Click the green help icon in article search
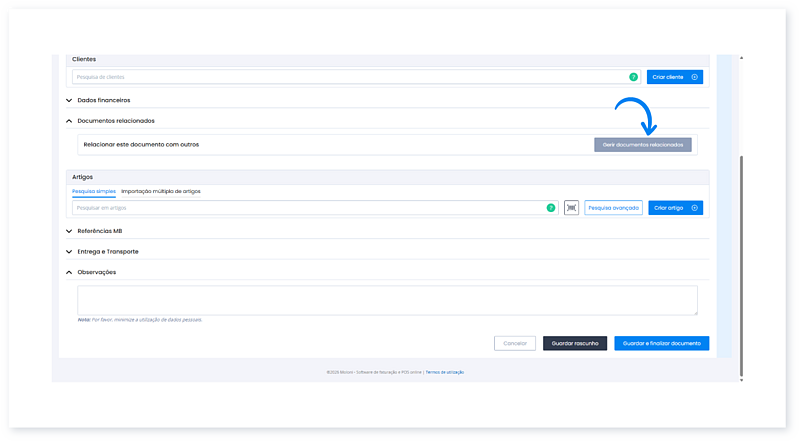The height and width of the screenshot is (442, 800). coord(550,208)
